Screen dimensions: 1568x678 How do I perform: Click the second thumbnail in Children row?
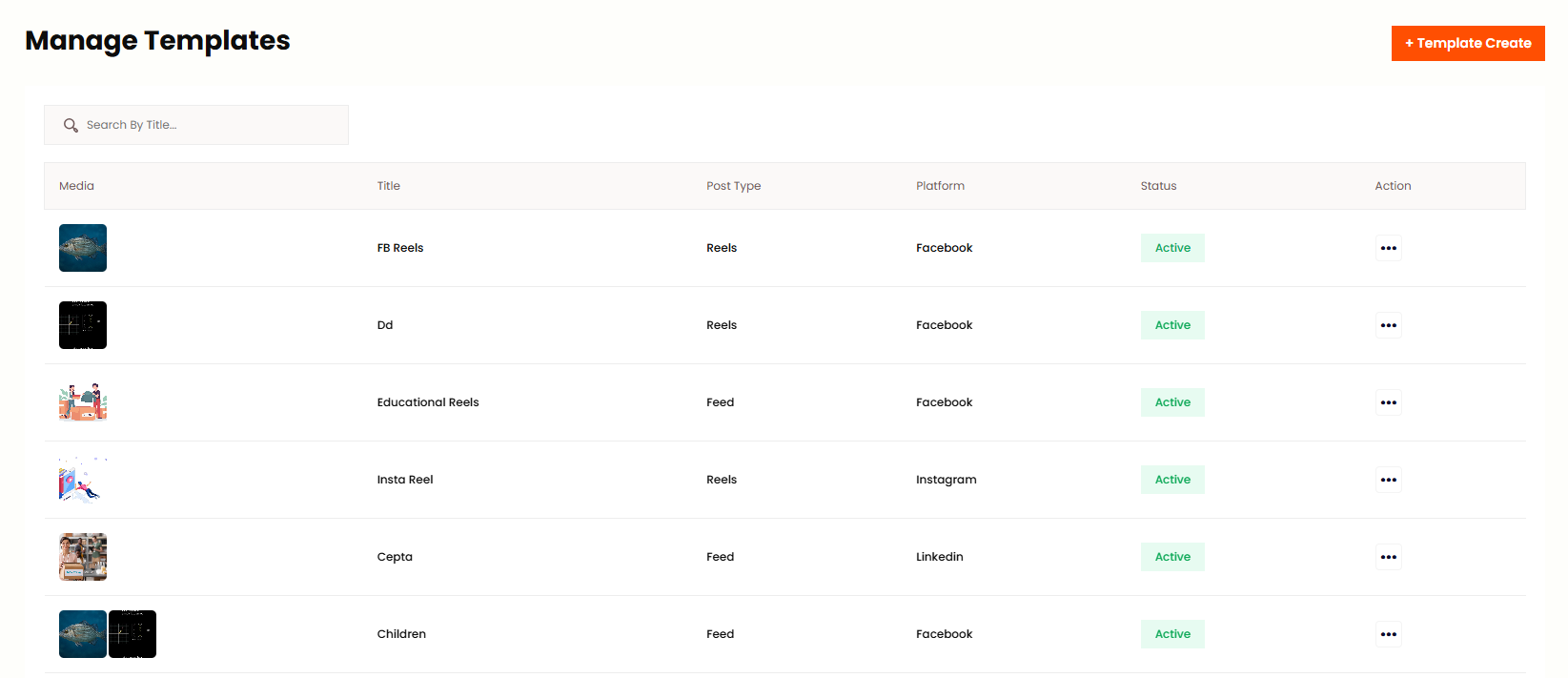(132, 634)
